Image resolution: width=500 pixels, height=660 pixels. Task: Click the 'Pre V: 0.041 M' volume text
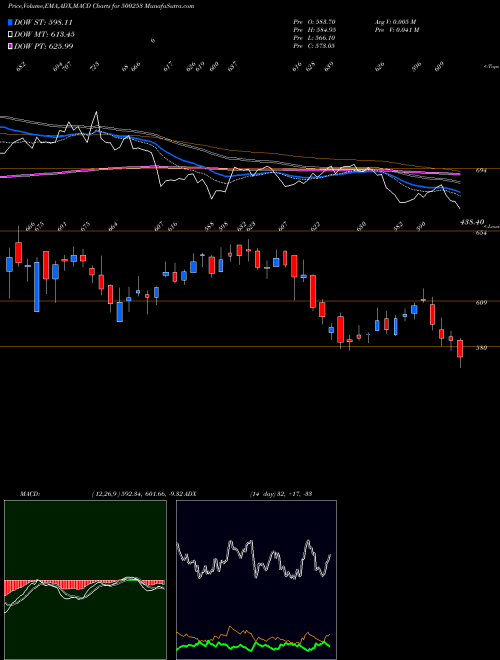396,30
